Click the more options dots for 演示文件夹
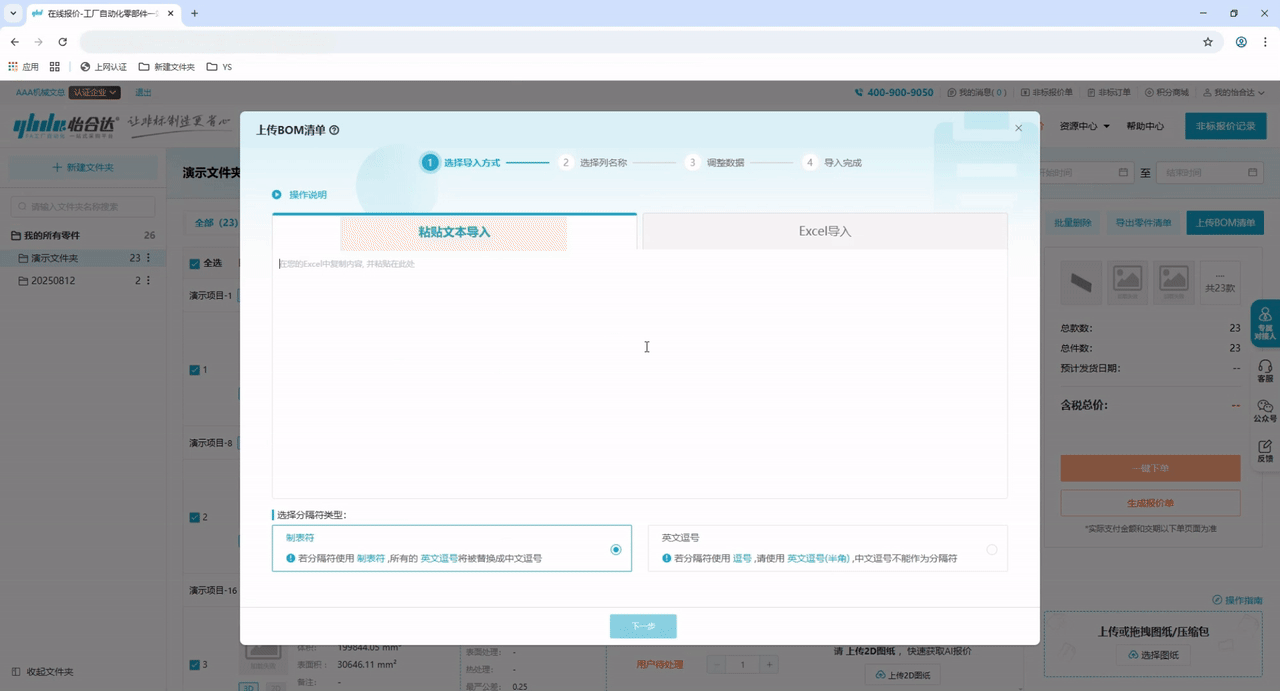The height and width of the screenshot is (691, 1280). [149, 258]
